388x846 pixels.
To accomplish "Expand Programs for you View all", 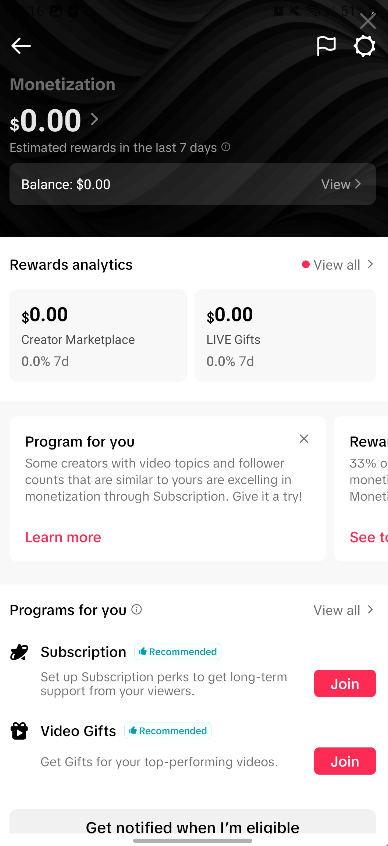I will click(344, 610).
